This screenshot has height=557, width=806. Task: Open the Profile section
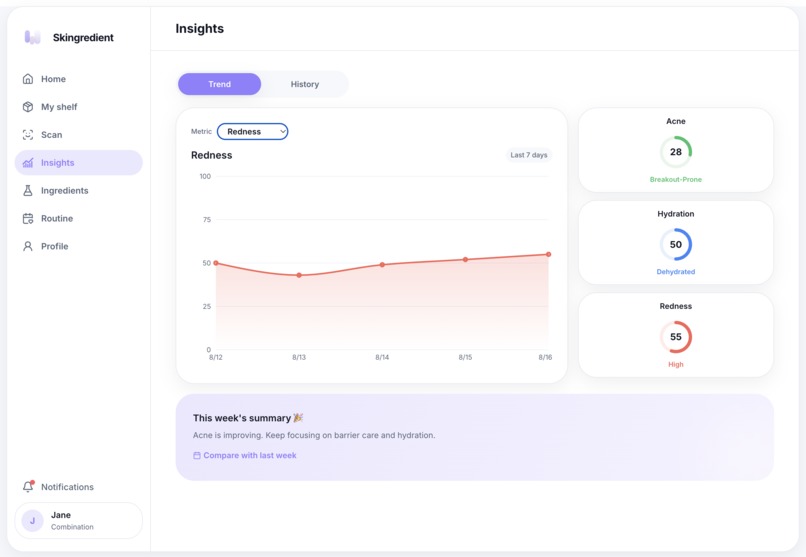tap(79, 246)
